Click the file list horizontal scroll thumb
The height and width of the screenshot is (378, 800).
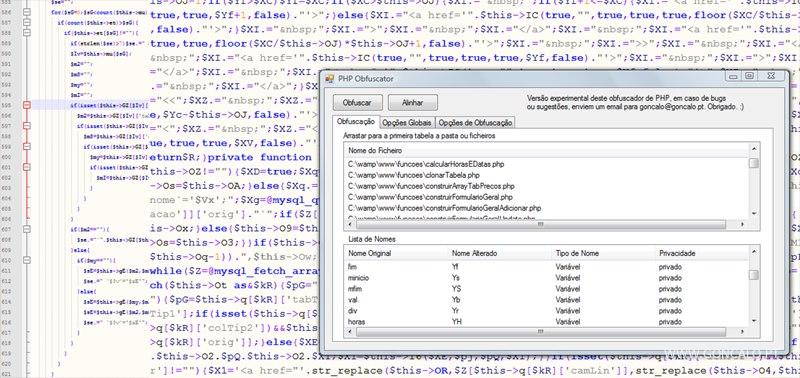(541, 224)
